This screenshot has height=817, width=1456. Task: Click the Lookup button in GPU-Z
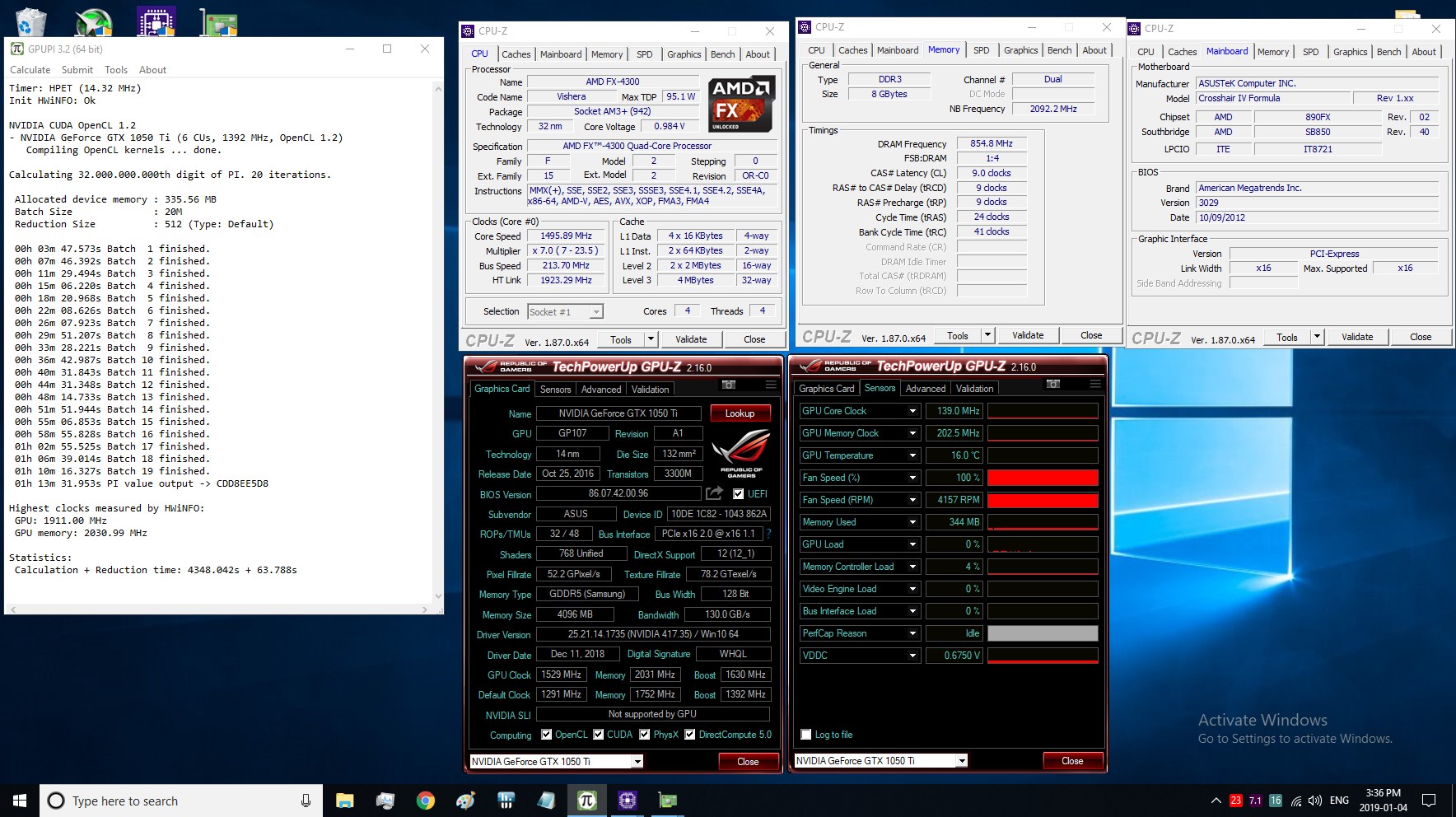[740, 413]
